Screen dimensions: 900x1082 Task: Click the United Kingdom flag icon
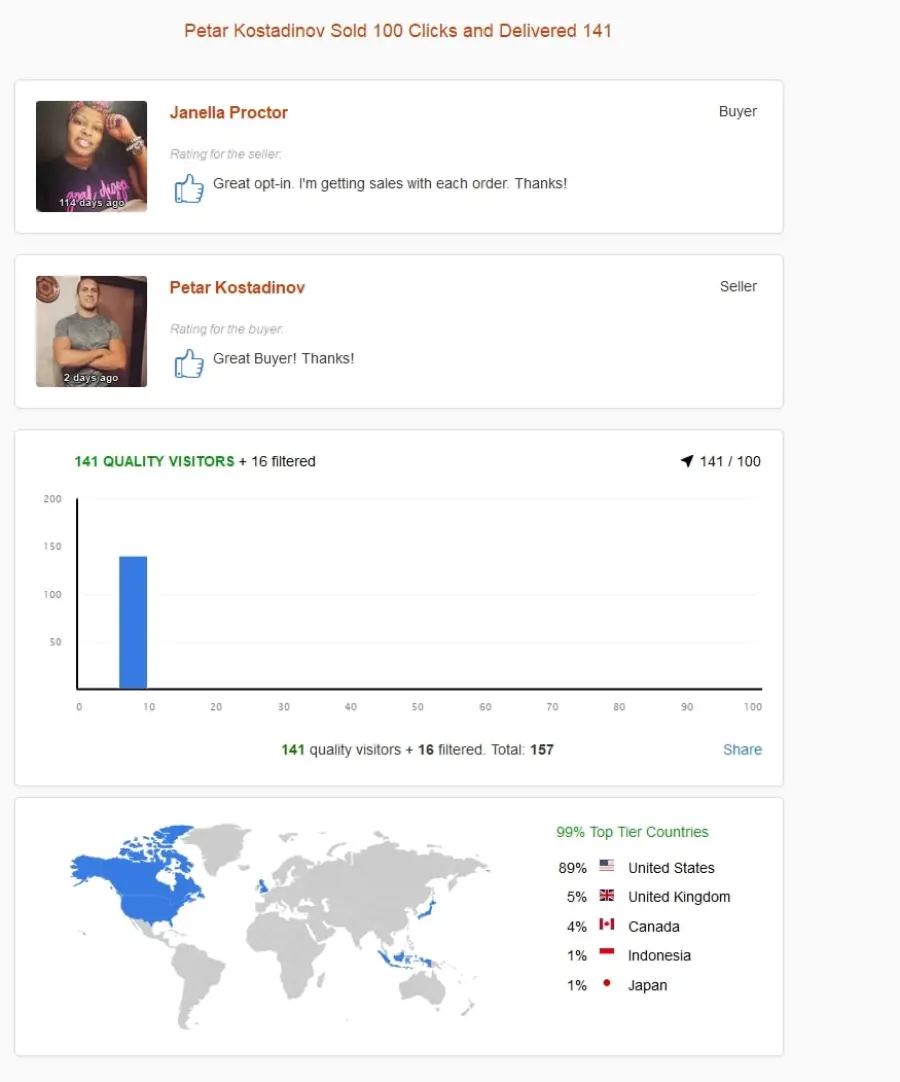[607, 895]
